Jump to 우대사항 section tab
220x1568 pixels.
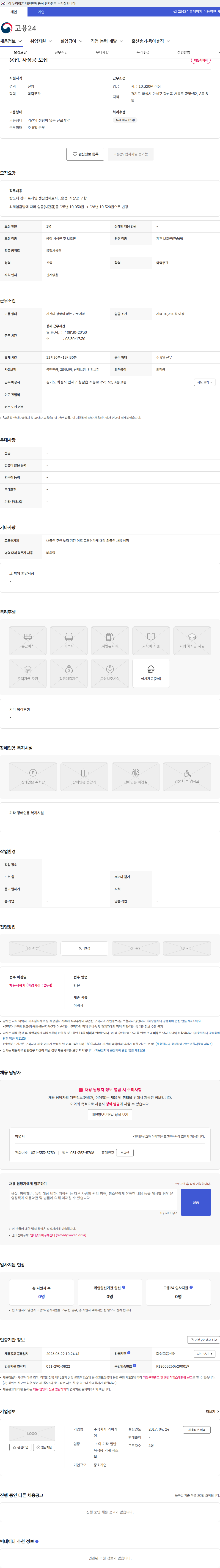pos(102,52)
